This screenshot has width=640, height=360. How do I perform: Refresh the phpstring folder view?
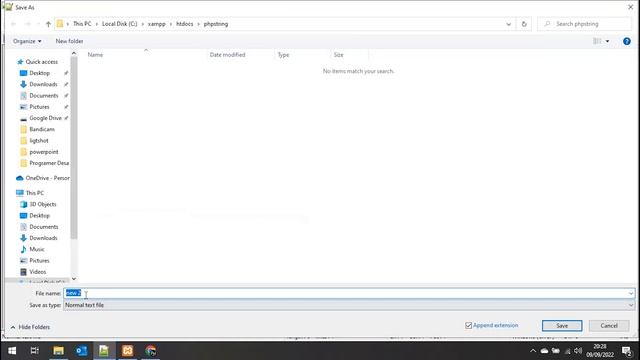tap(524, 24)
